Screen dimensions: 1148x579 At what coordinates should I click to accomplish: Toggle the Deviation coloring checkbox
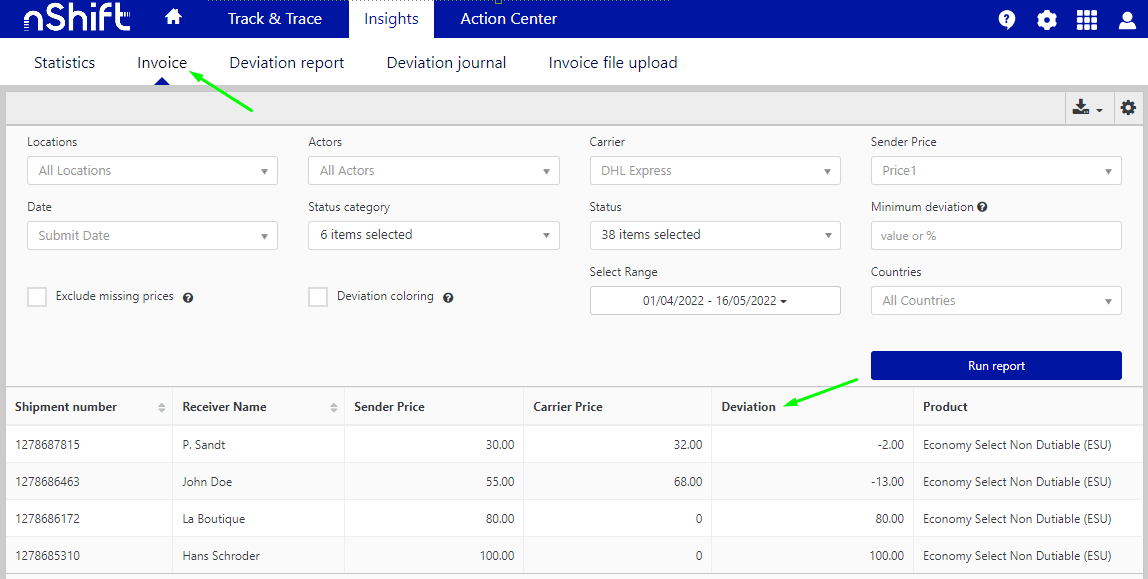pyautogui.click(x=318, y=297)
